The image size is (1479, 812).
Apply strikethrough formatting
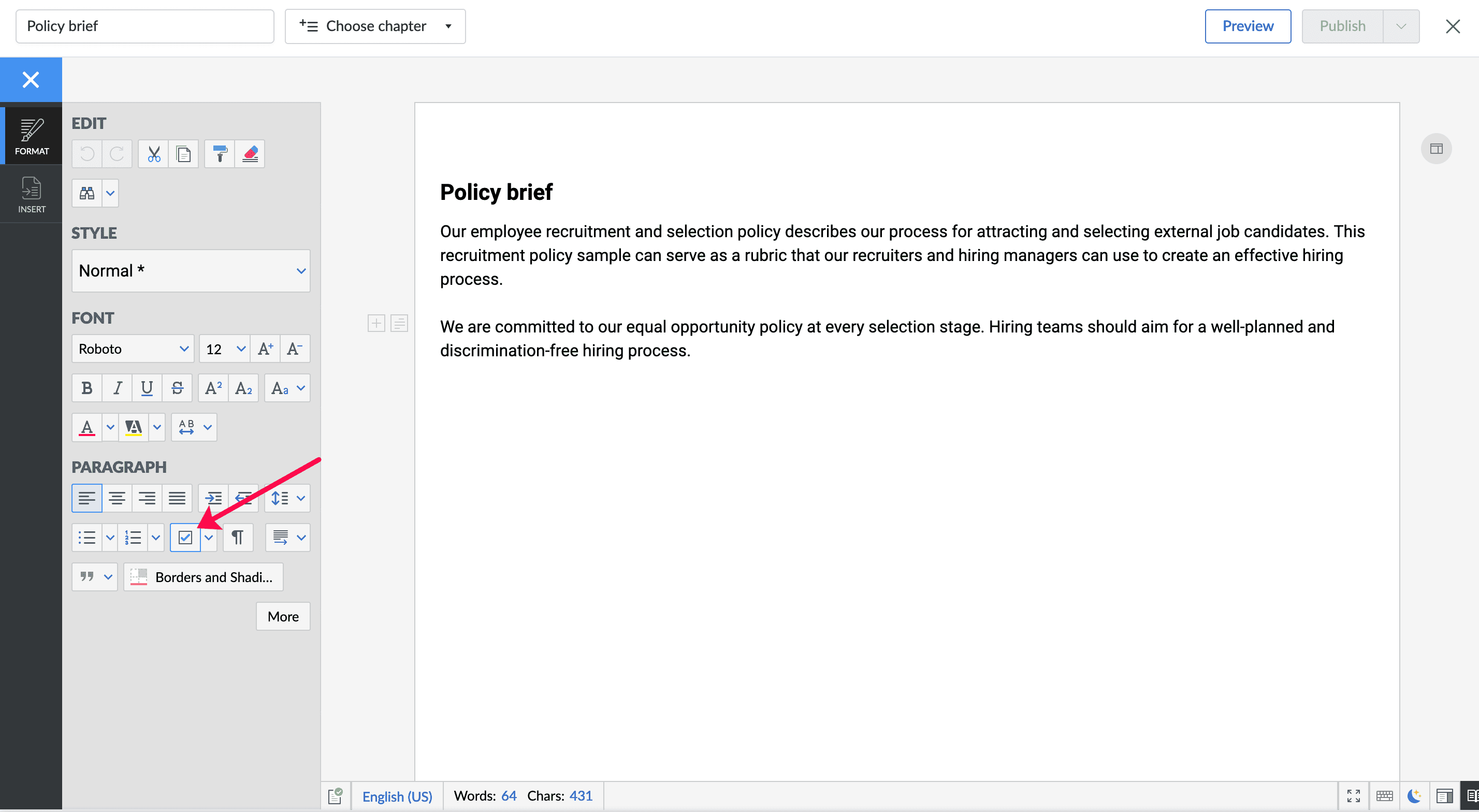click(177, 388)
